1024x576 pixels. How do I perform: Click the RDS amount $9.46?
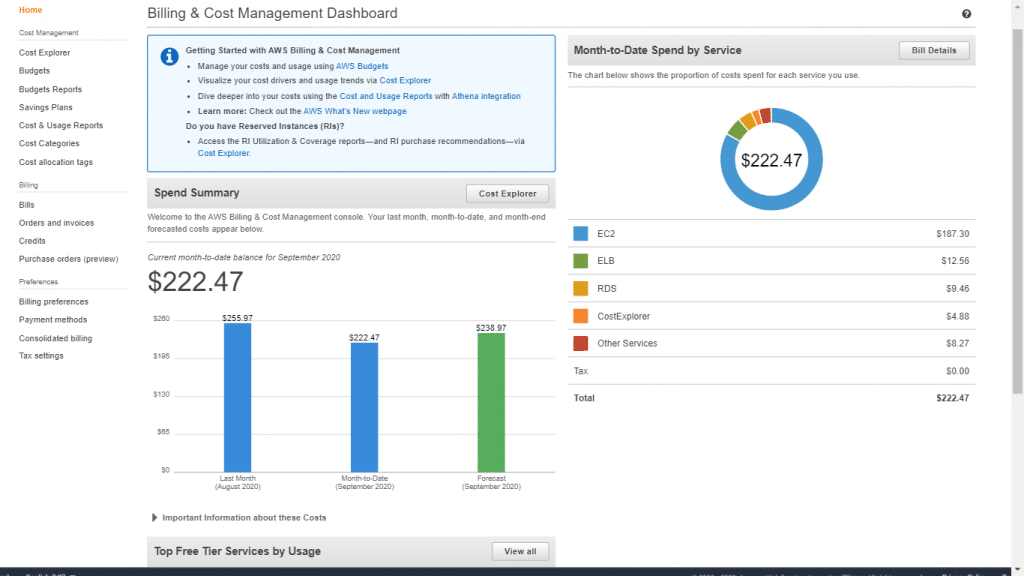[957, 289]
